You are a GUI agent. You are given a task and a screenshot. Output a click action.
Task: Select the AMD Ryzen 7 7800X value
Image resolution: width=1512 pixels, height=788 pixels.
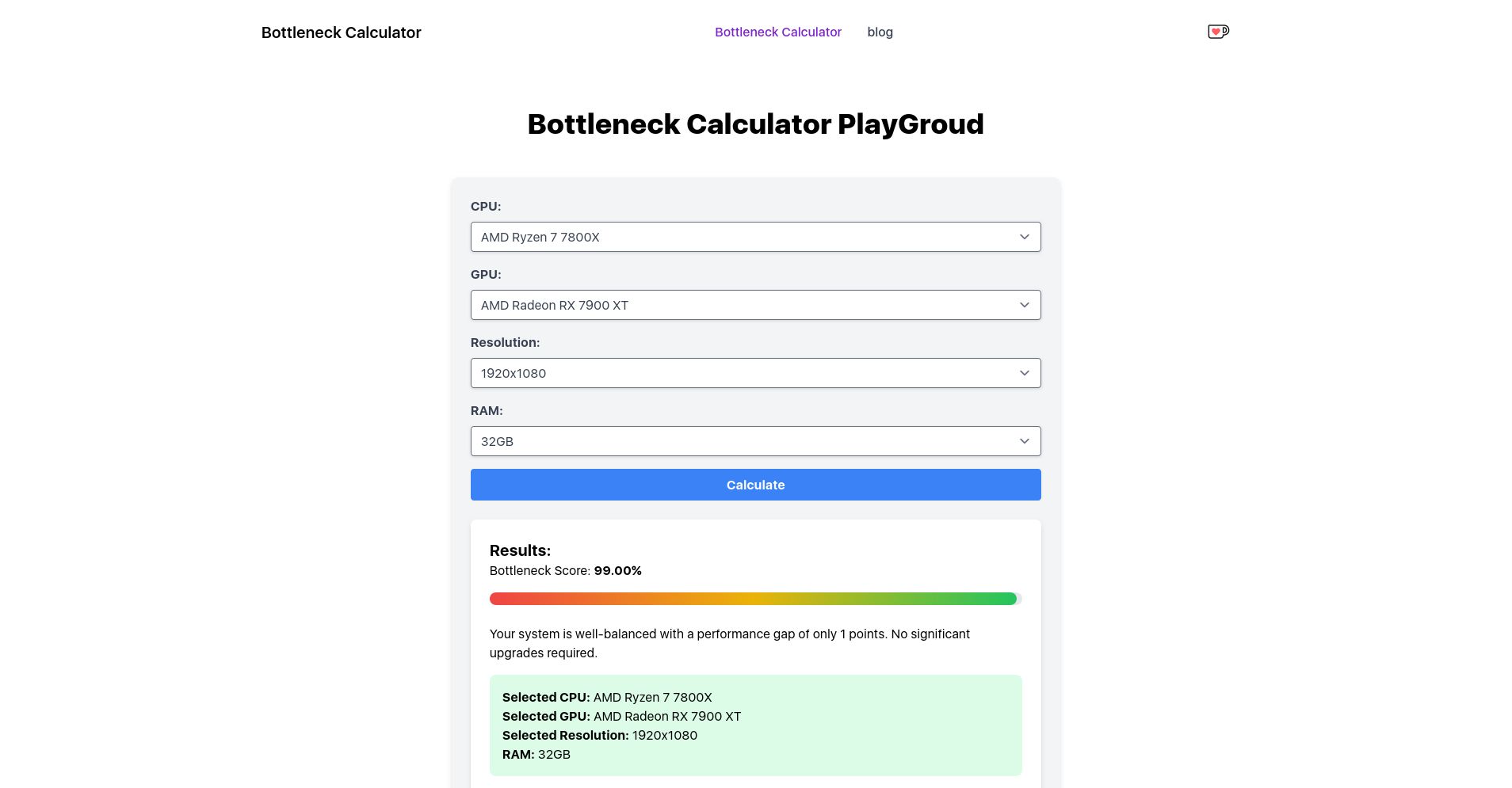coord(540,236)
